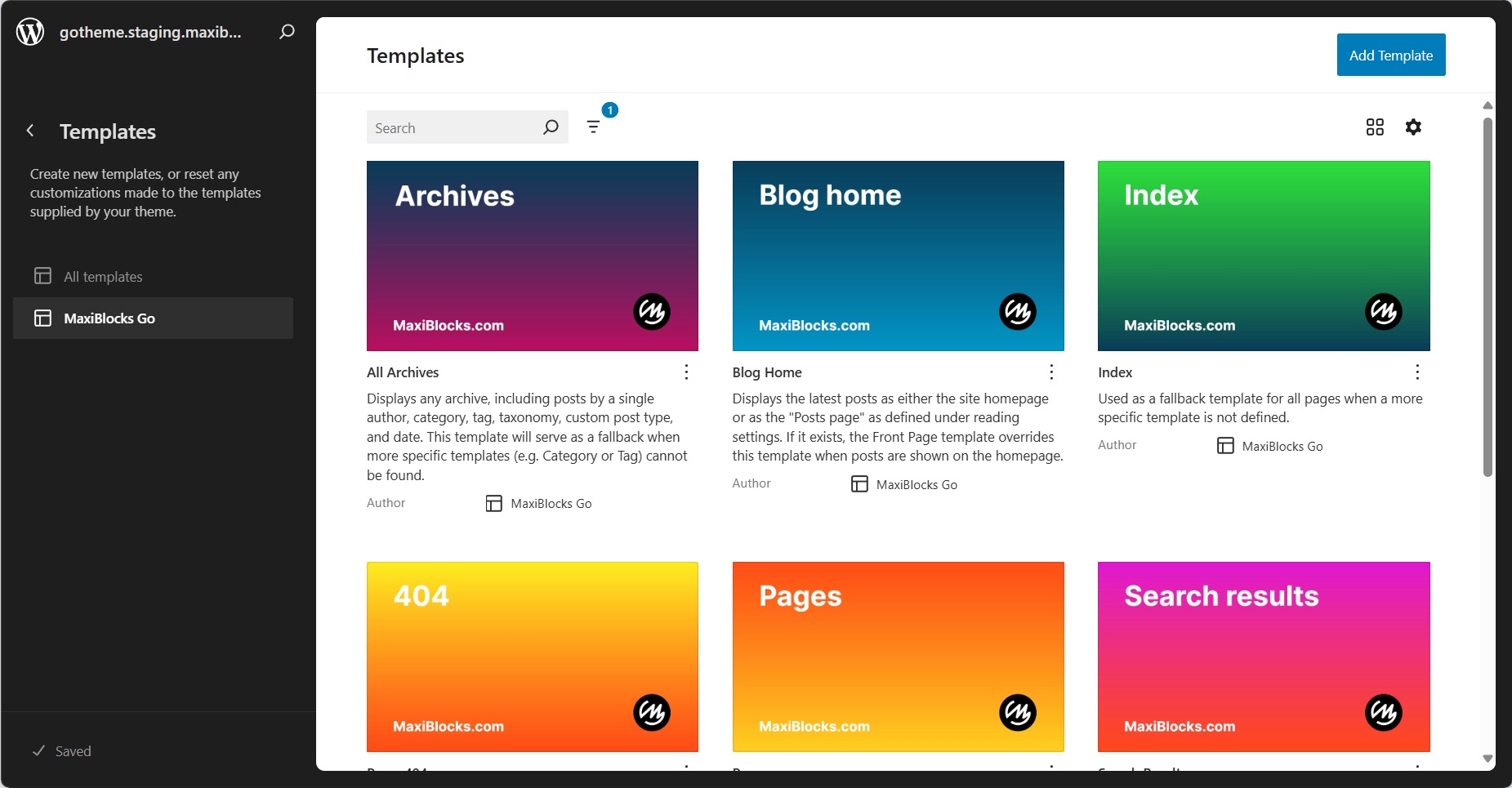Select All templates in sidebar
The height and width of the screenshot is (788, 1512).
[153, 277]
